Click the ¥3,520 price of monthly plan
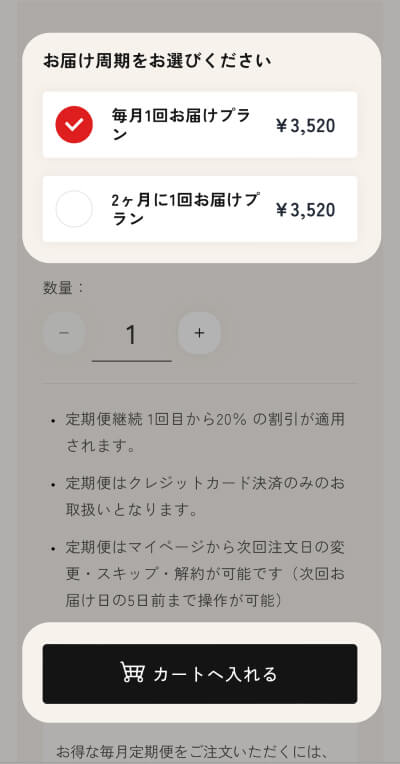The height and width of the screenshot is (764, 400). 305,126
